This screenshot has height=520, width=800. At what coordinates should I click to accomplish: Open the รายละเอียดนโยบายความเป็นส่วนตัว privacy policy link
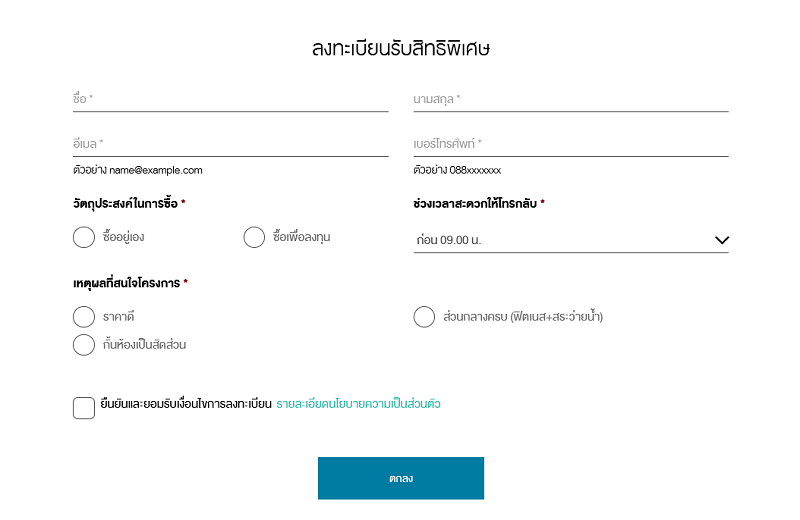click(x=358, y=404)
